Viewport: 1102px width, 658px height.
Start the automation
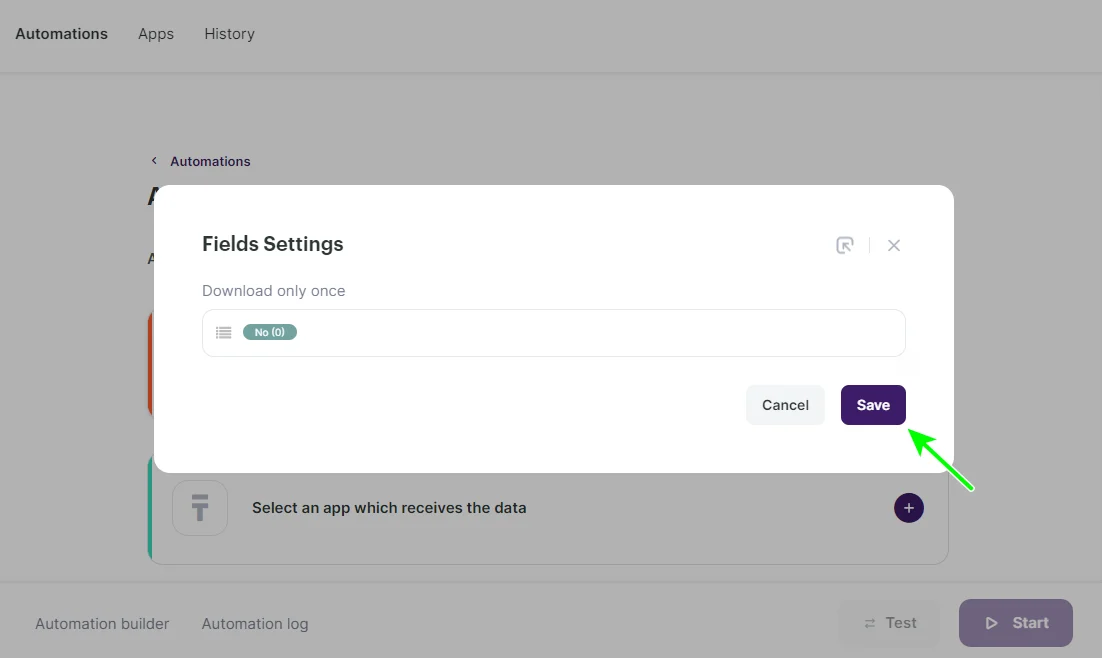click(x=1015, y=623)
